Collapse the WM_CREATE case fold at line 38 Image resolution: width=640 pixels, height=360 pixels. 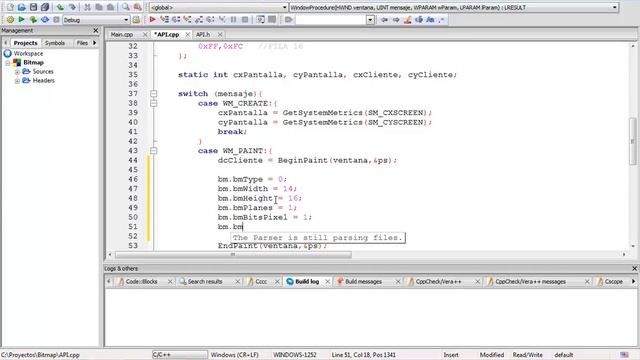coord(153,103)
